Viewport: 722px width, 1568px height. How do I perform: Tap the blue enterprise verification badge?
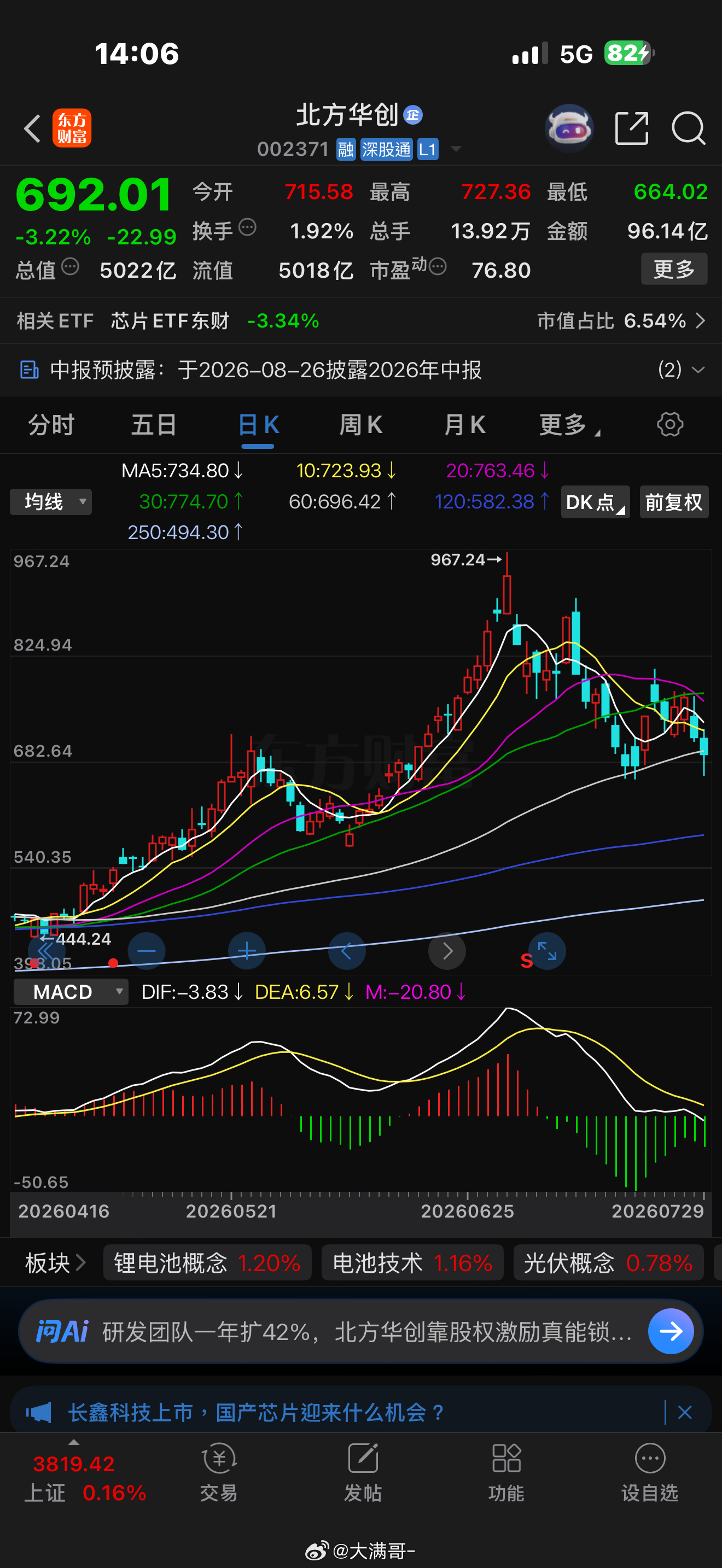pos(414,114)
